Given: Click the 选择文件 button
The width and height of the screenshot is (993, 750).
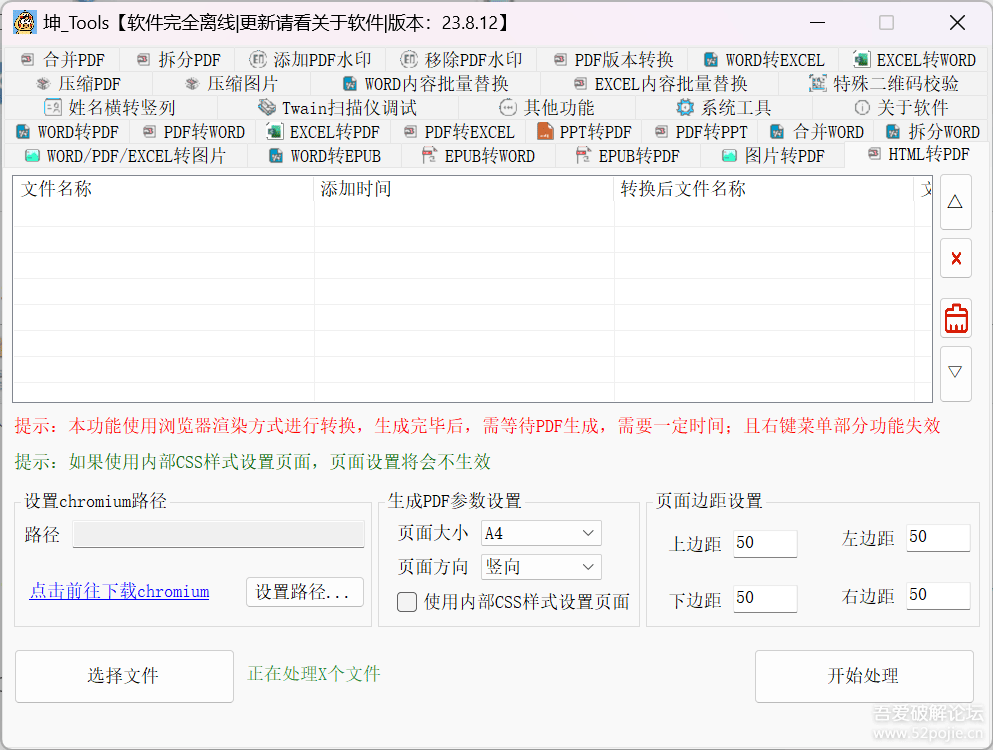Looking at the screenshot, I should [124, 676].
